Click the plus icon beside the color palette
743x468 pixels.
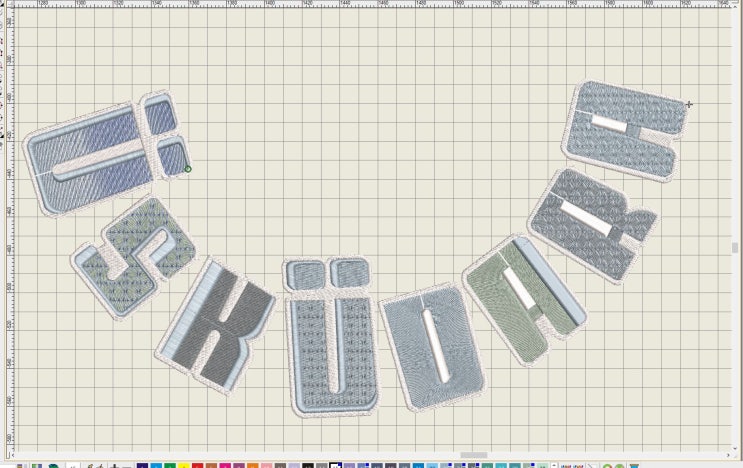(114, 466)
